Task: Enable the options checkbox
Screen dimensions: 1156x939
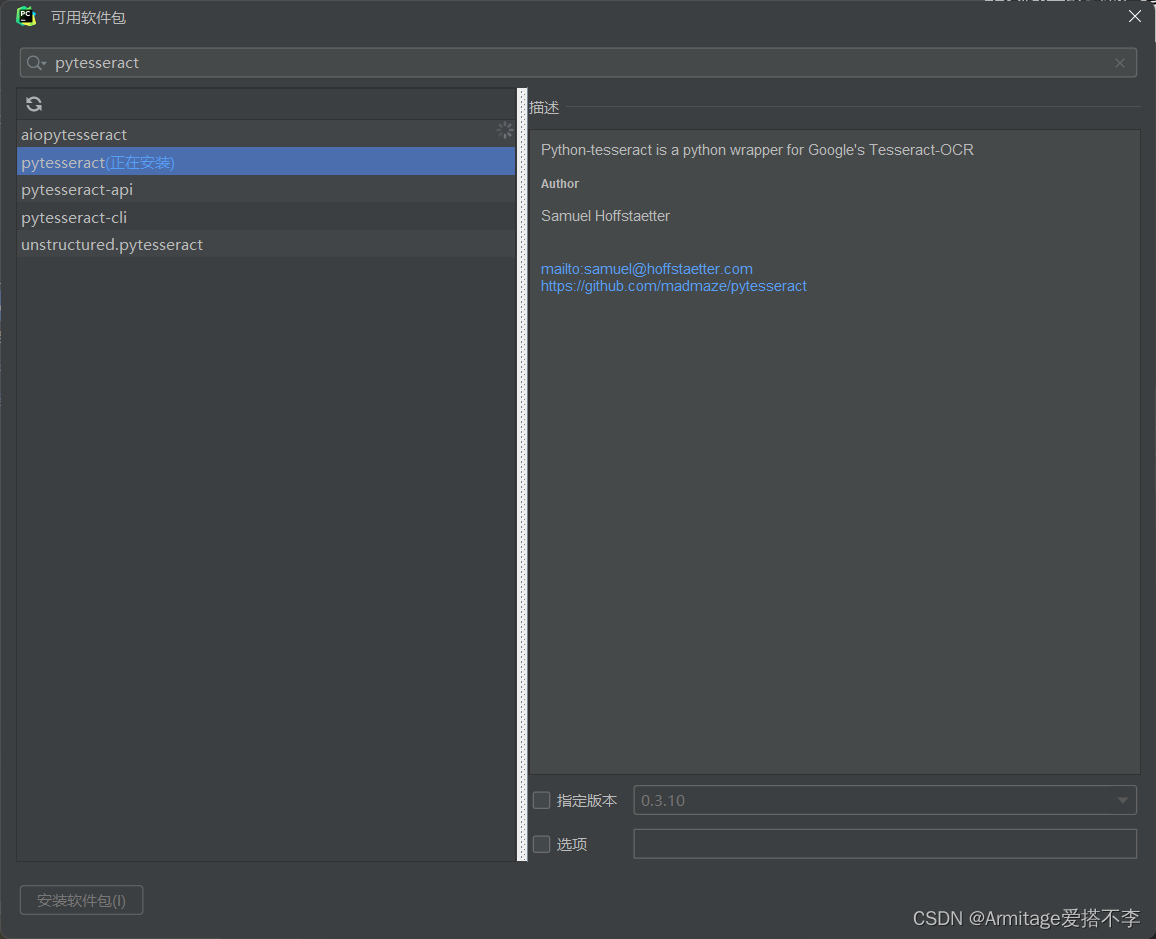Action: (541, 844)
